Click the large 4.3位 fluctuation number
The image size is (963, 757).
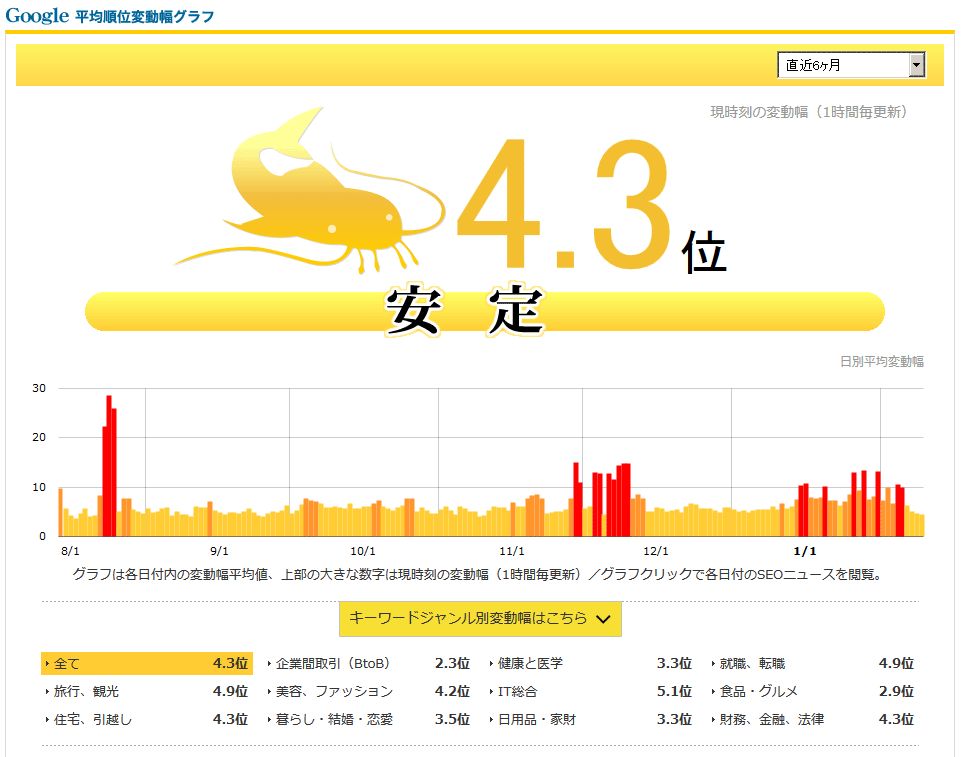coord(590,205)
